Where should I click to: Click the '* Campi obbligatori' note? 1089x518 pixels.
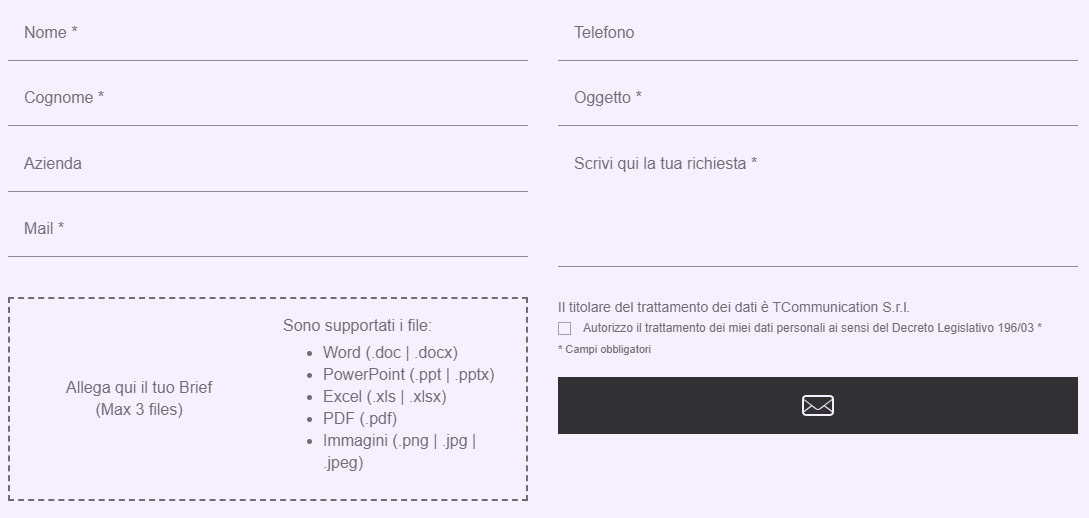[x=604, y=349]
